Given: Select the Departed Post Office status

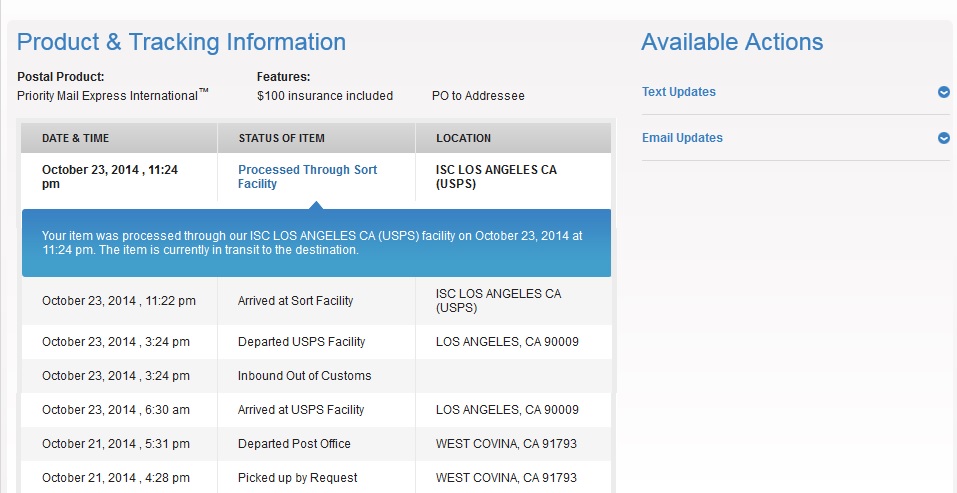Looking at the screenshot, I should (294, 444).
